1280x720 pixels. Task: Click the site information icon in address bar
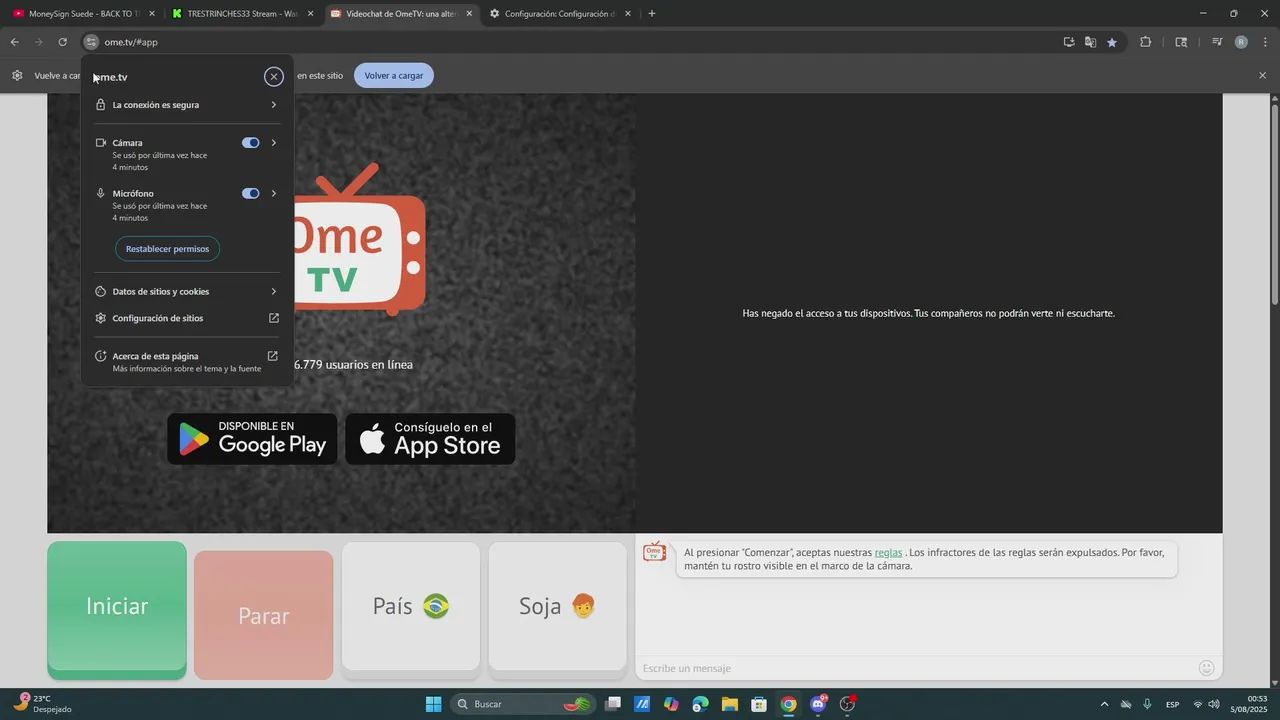[x=91, y=42]
